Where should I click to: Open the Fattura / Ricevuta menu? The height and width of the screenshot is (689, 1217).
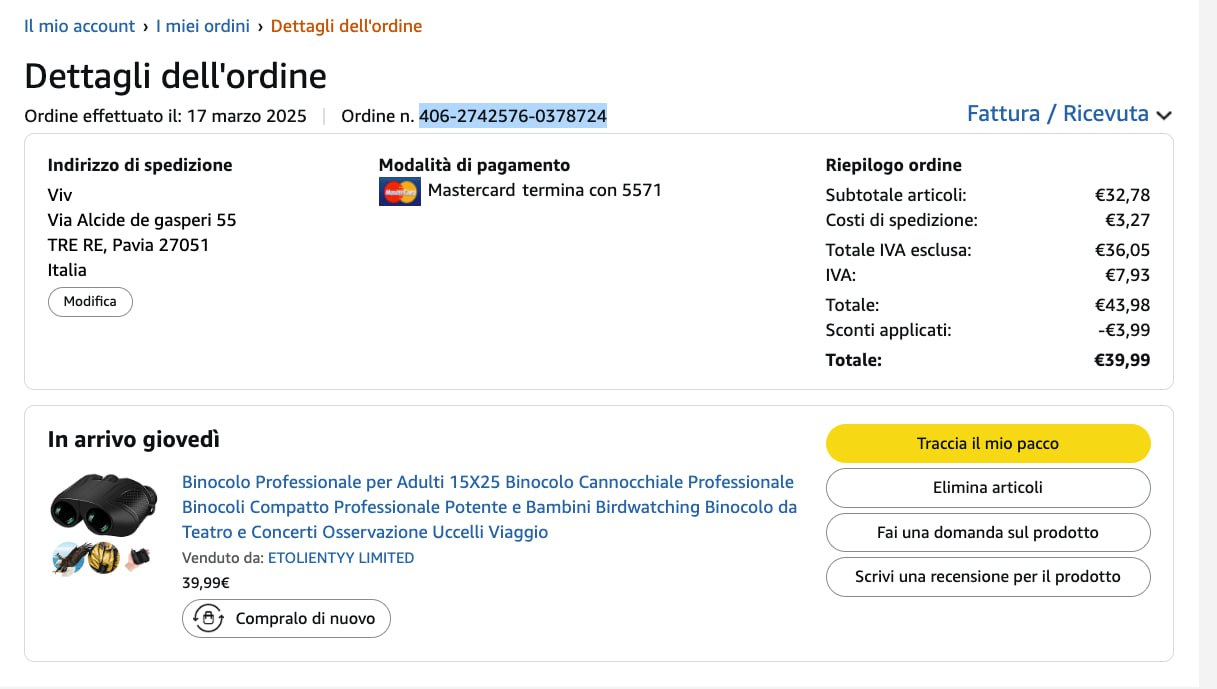click(x=1057, y=114)
